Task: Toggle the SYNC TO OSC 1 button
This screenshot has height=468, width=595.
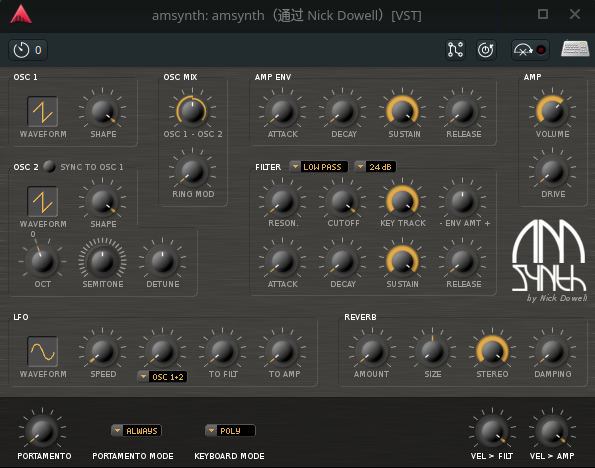Action: (49, 167)
